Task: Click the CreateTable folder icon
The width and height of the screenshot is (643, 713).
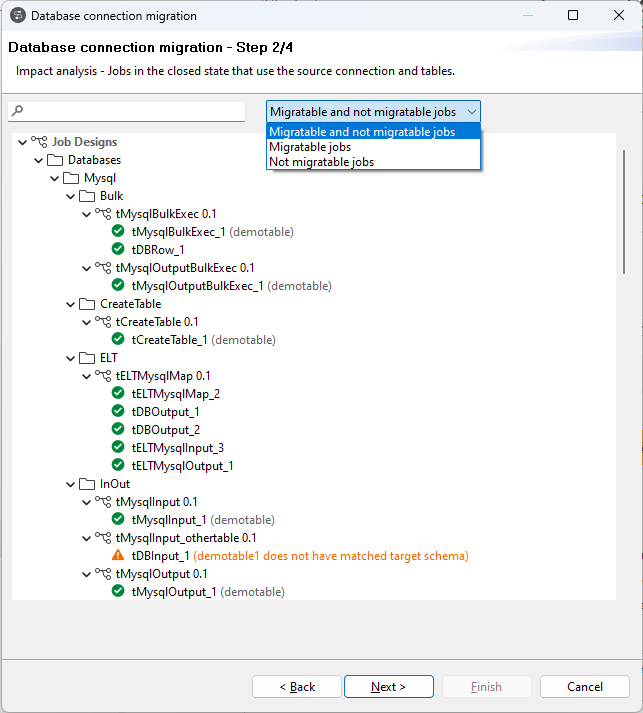Action: pos(87,304)
